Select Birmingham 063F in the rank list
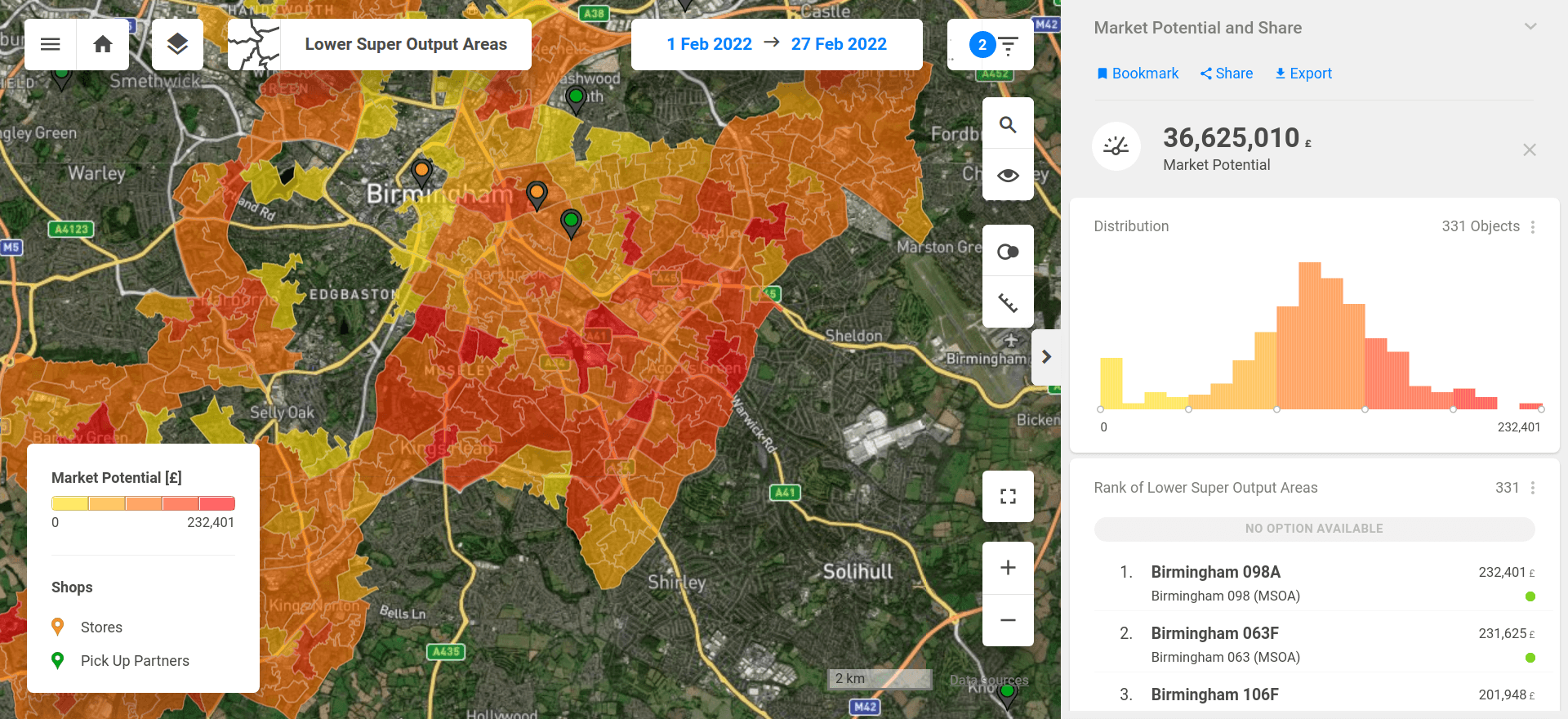Screen dimensions: 1568x719 (x=1314, y=644)
